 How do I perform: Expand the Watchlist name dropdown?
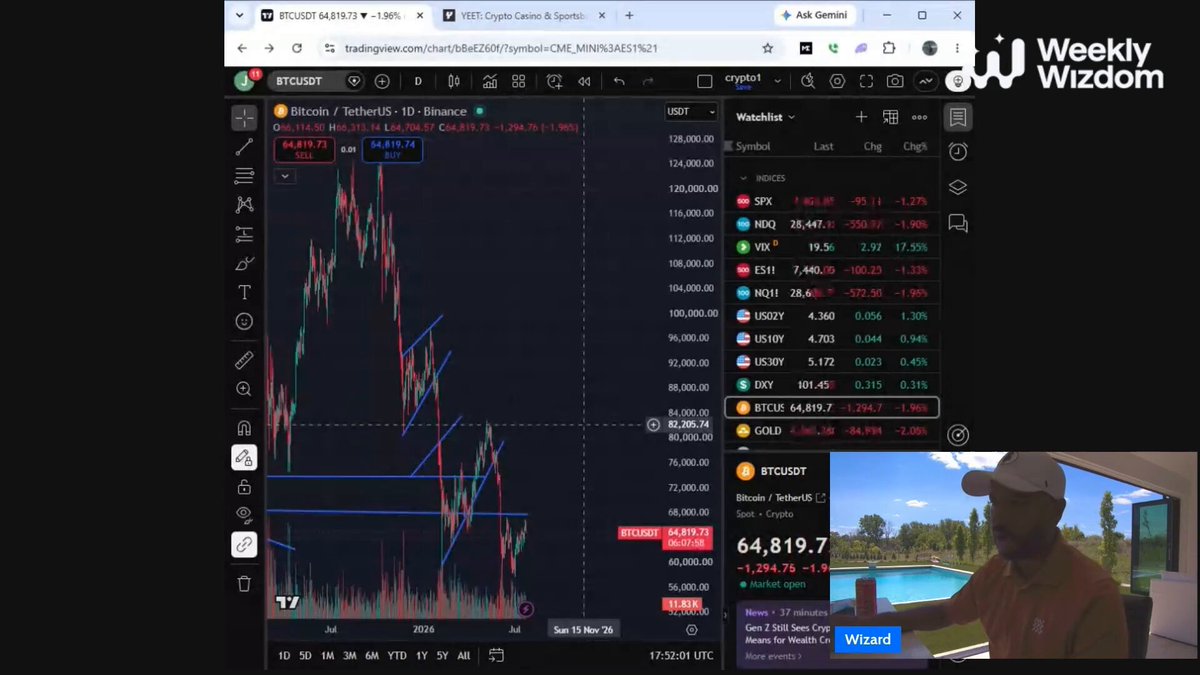point(766,117)
